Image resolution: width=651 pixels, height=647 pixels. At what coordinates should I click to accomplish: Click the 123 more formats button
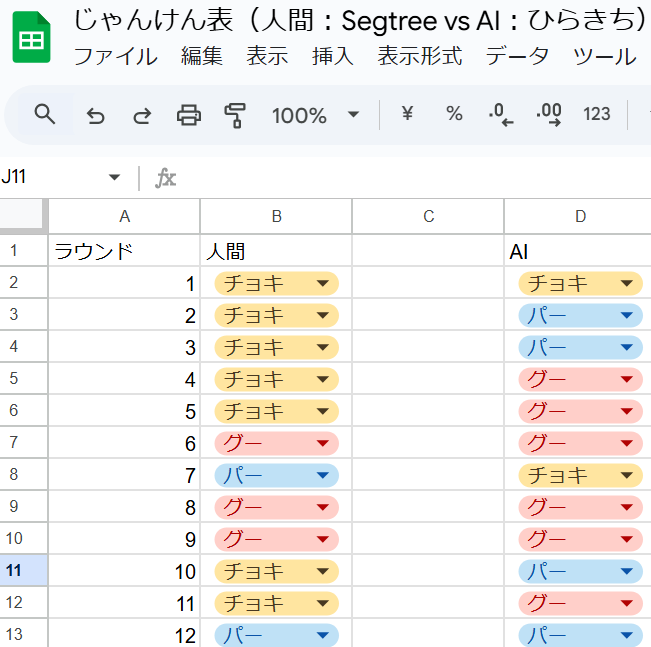pyautogui.click(x=597, y=114)
